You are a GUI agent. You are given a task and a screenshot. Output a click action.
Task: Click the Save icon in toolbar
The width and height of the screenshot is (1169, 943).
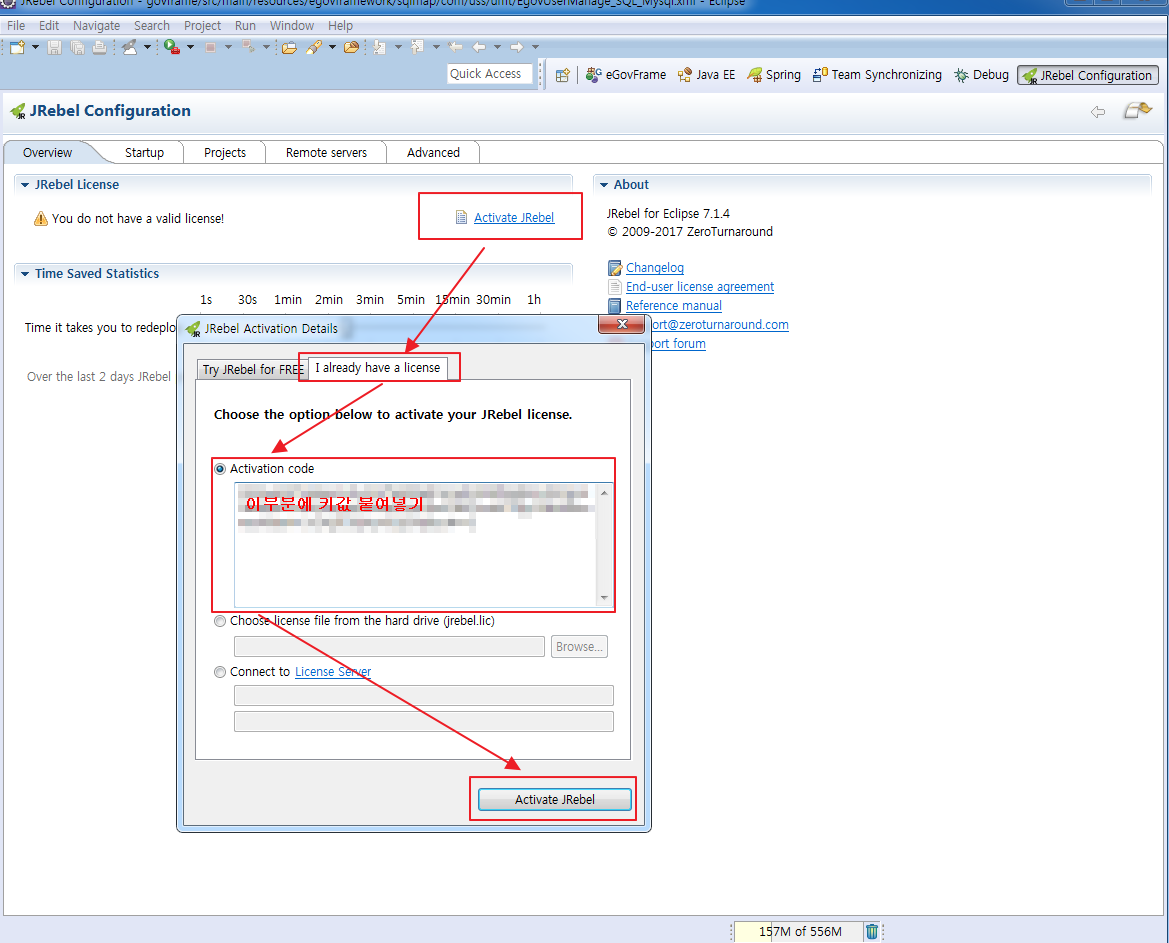[54, 47]
